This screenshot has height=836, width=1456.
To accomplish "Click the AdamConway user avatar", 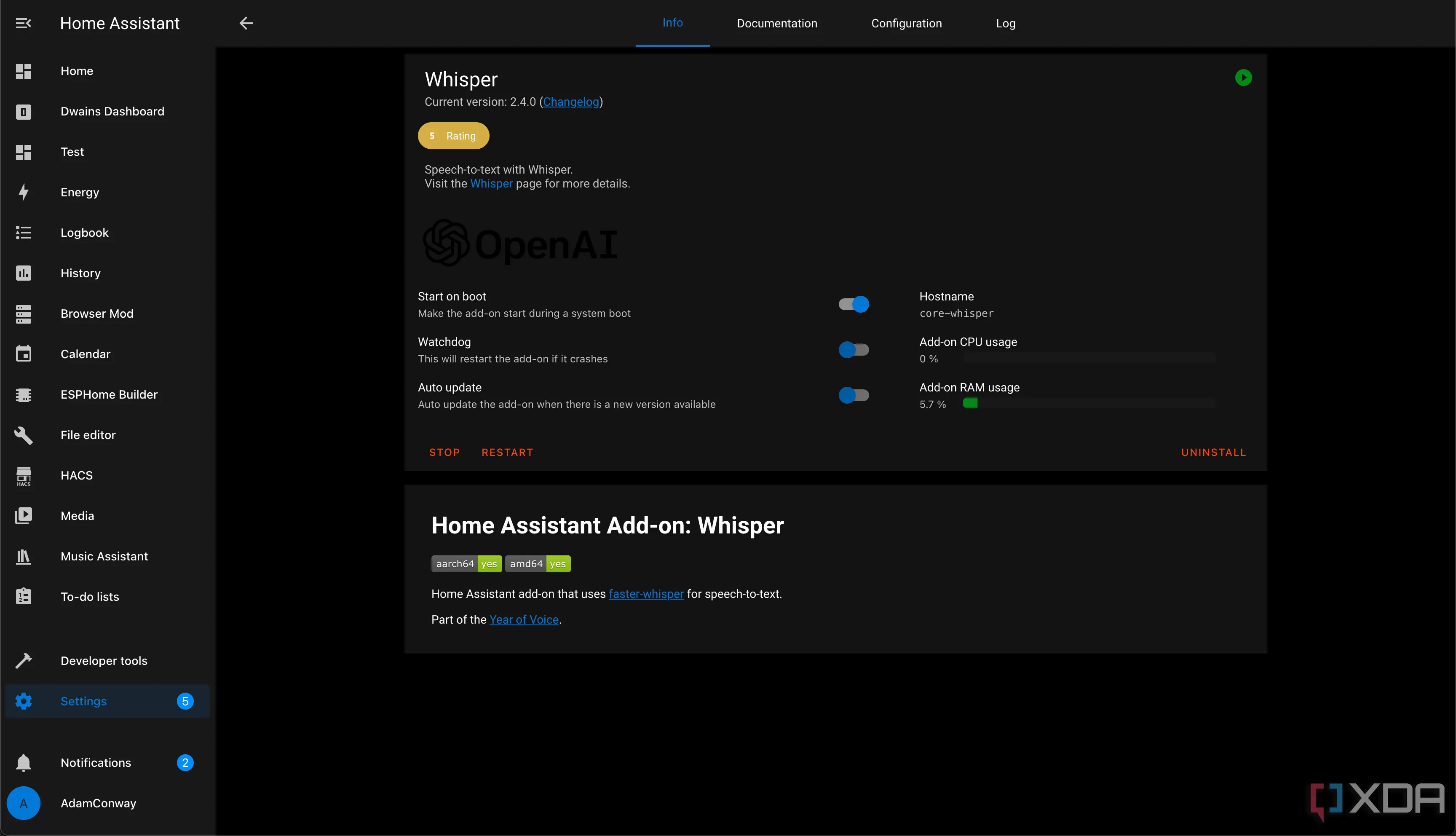I will click(24, 803).
